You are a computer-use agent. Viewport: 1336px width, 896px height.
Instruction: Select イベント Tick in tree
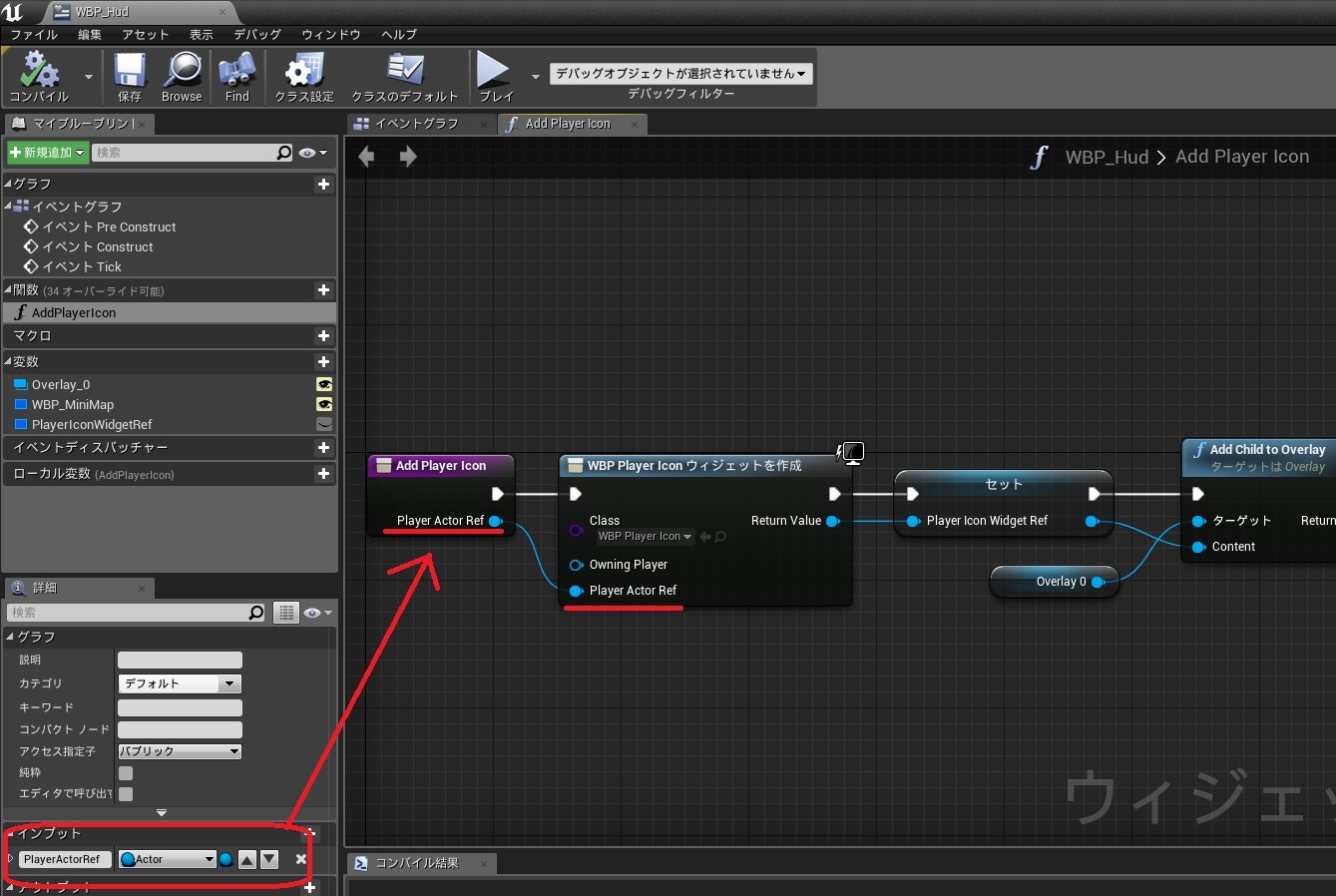[82, 267]
